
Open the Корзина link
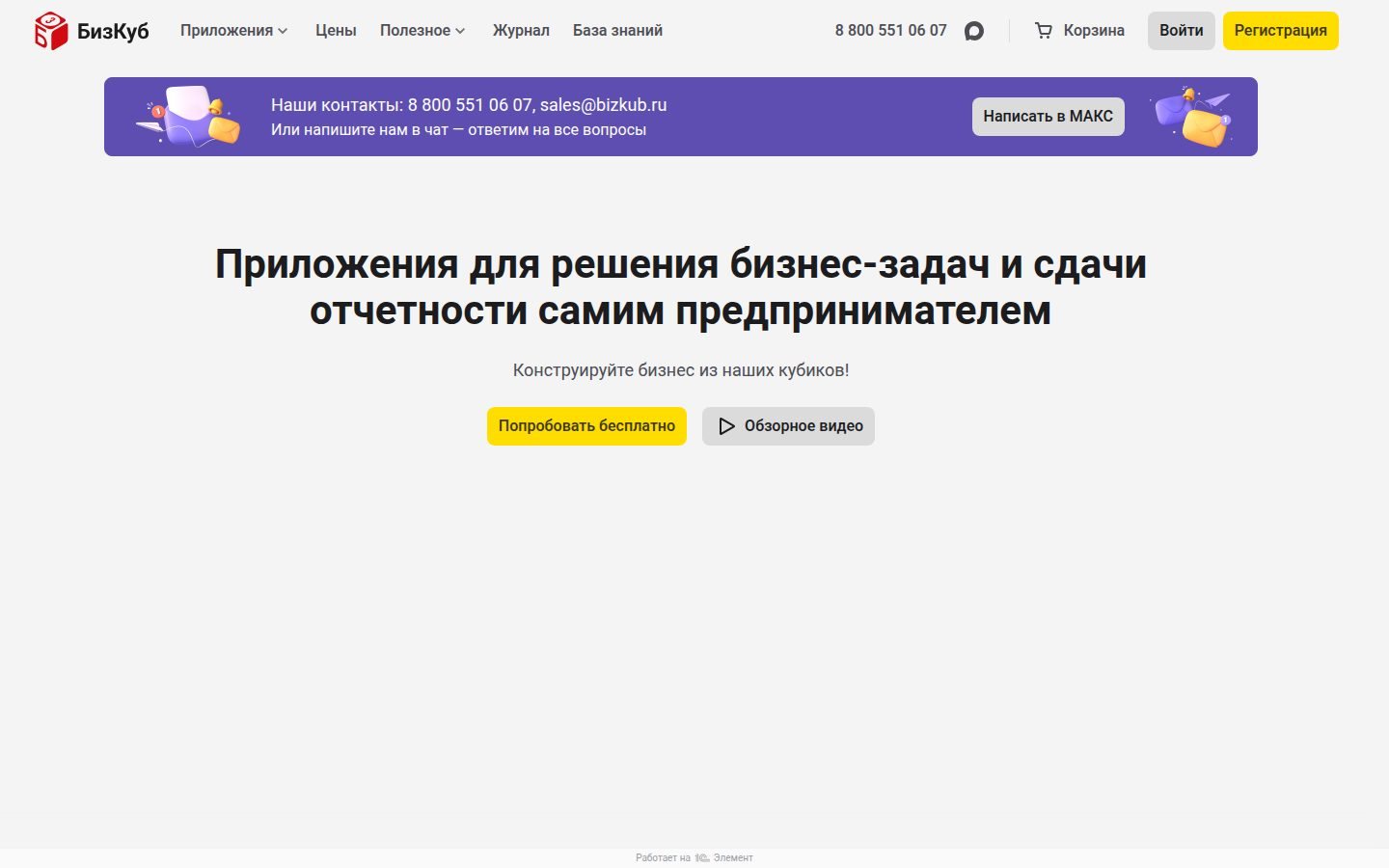1094,31
